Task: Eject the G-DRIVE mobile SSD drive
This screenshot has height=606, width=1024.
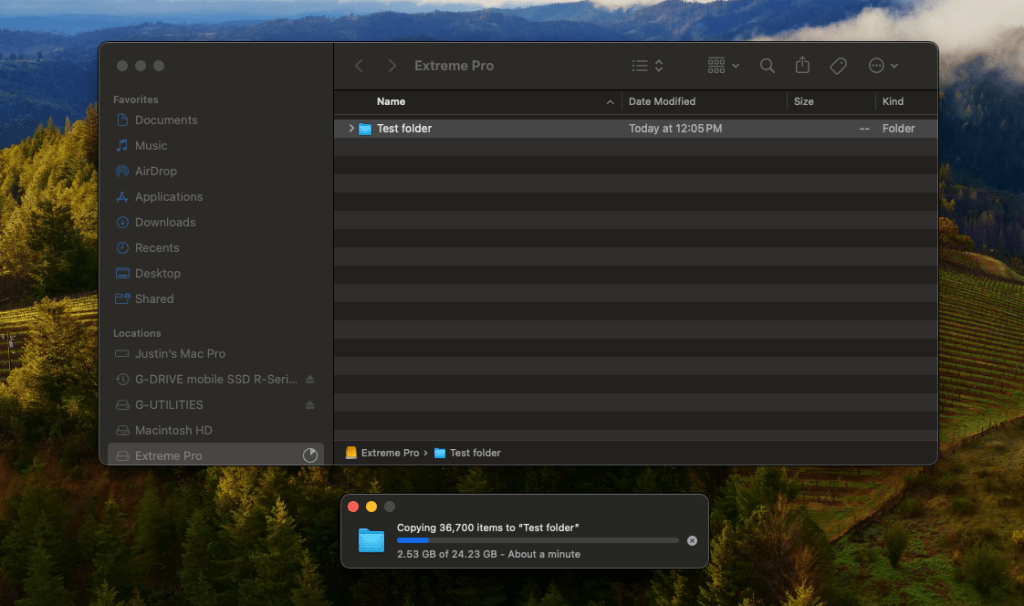Action: tap(310, 379)
